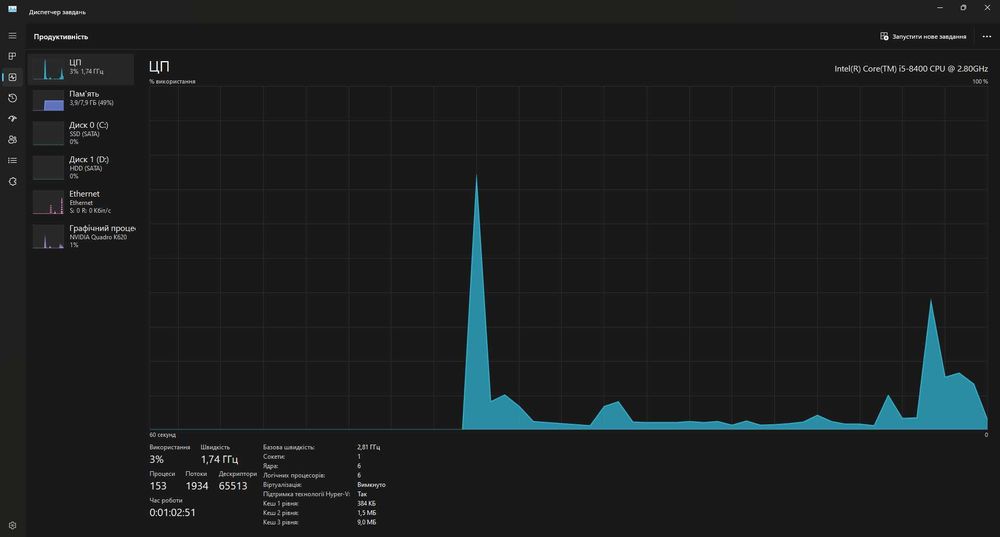Open the hamburger navigation menu

pyautogui.click(x=12, y=36)
